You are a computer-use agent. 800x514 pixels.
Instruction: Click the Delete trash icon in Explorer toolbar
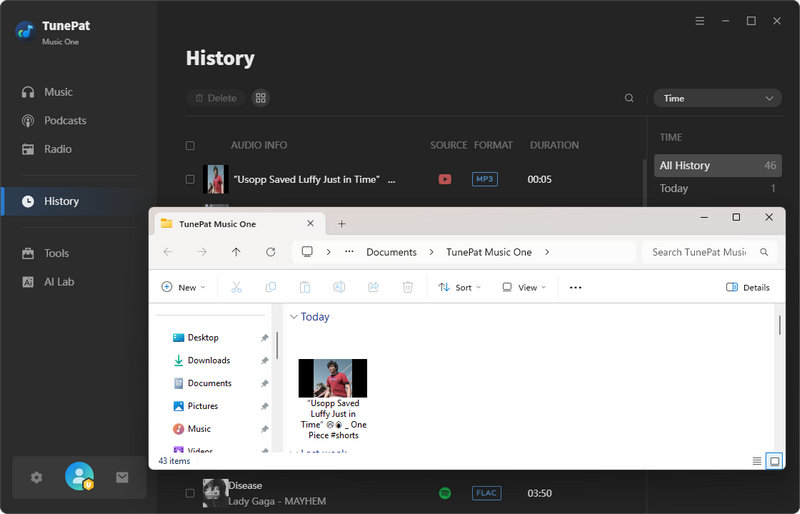click(408, 287)
